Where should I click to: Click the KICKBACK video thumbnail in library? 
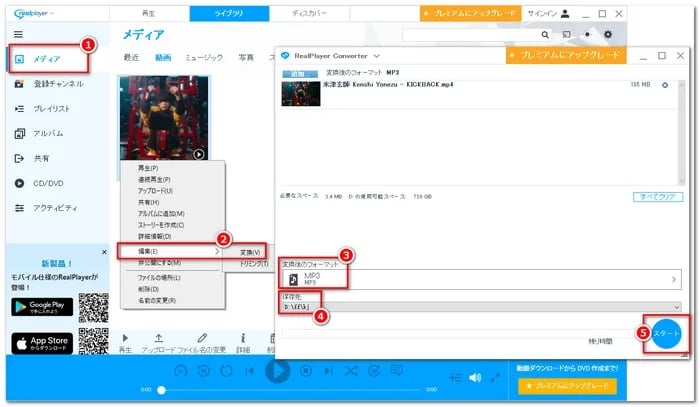coord(164,117)
